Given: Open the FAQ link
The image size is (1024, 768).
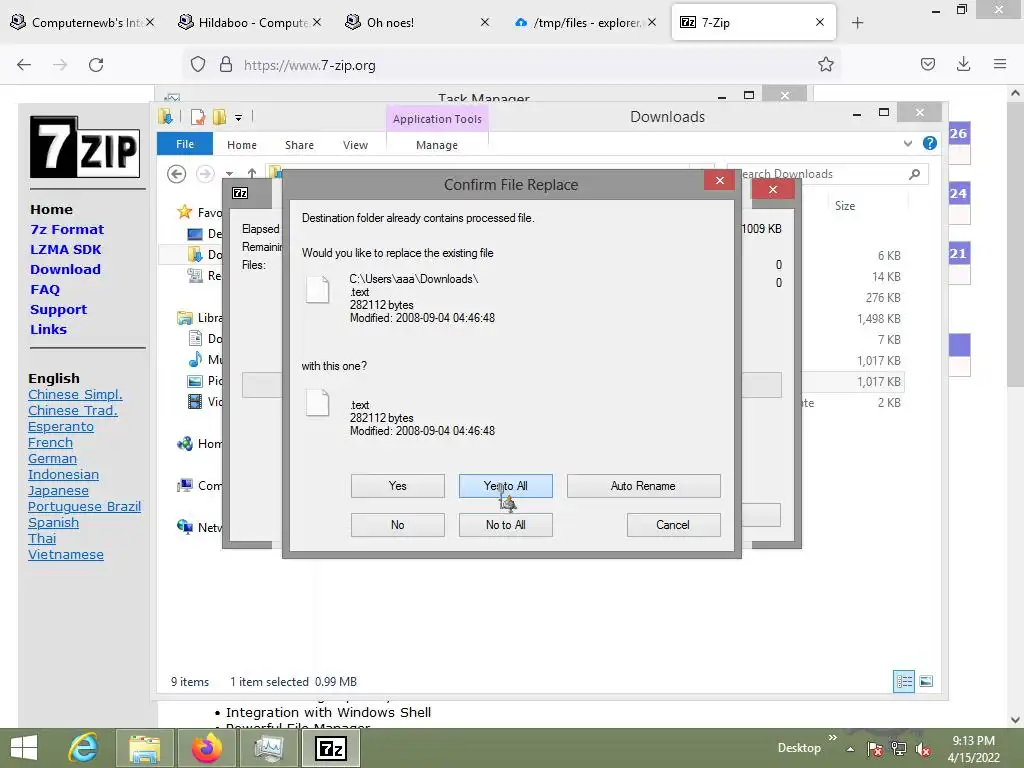Looking at the screenshot, I should [44, 289].
